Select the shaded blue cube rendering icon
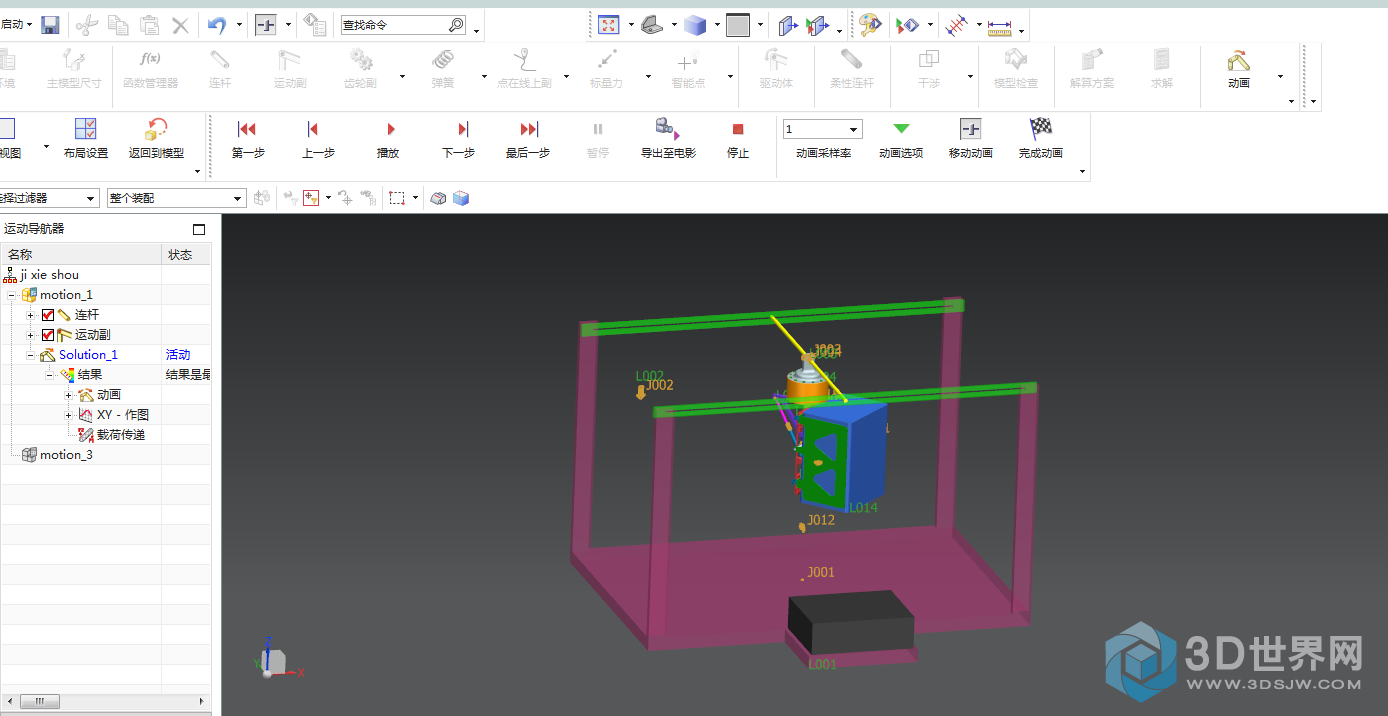Screen dimensions: 1388x716 coord(695,25)
